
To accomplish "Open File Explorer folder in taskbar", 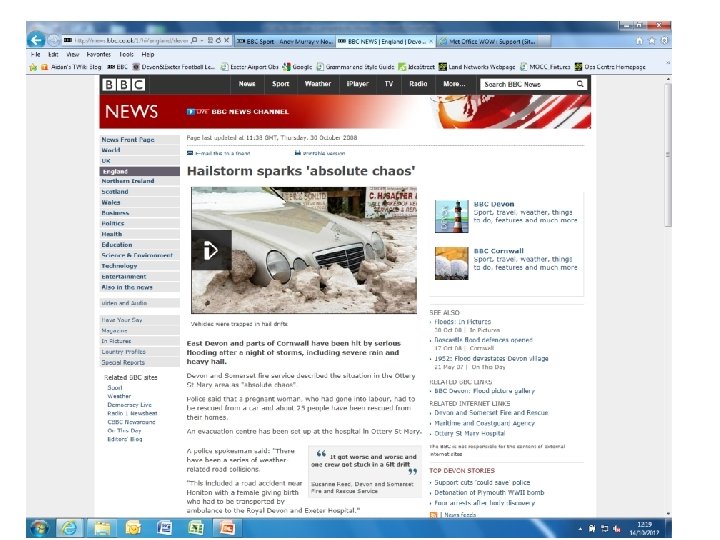I will tap(102, 528).
